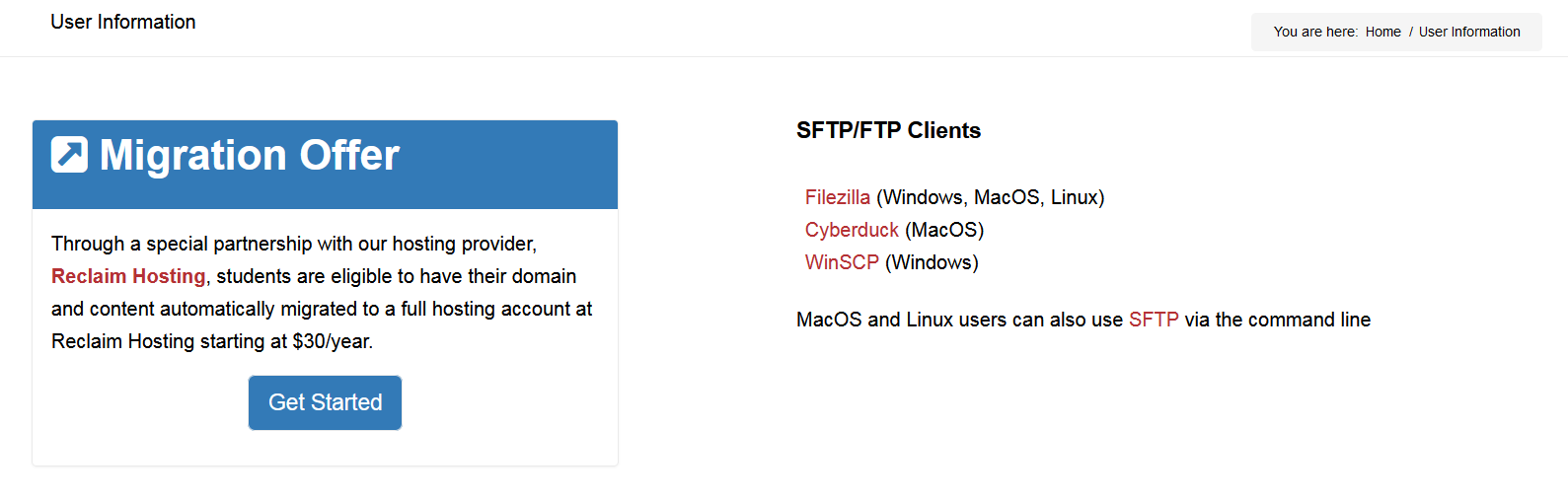Click the '(MacOS)' text after Cyberduck
Image resolution: width=1568 pixels, height=501 pixels.
(944, 230)
